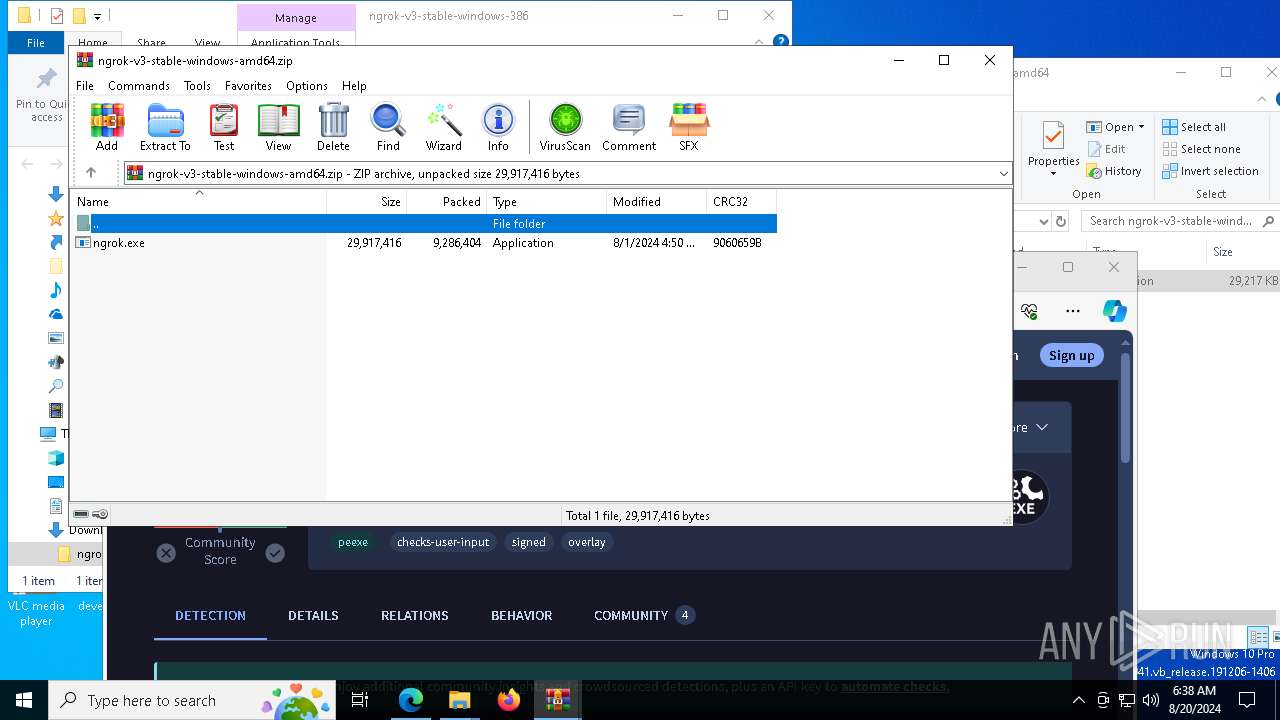
Task: Open File Explorer from the taskbar
Action: coord(460,700)
